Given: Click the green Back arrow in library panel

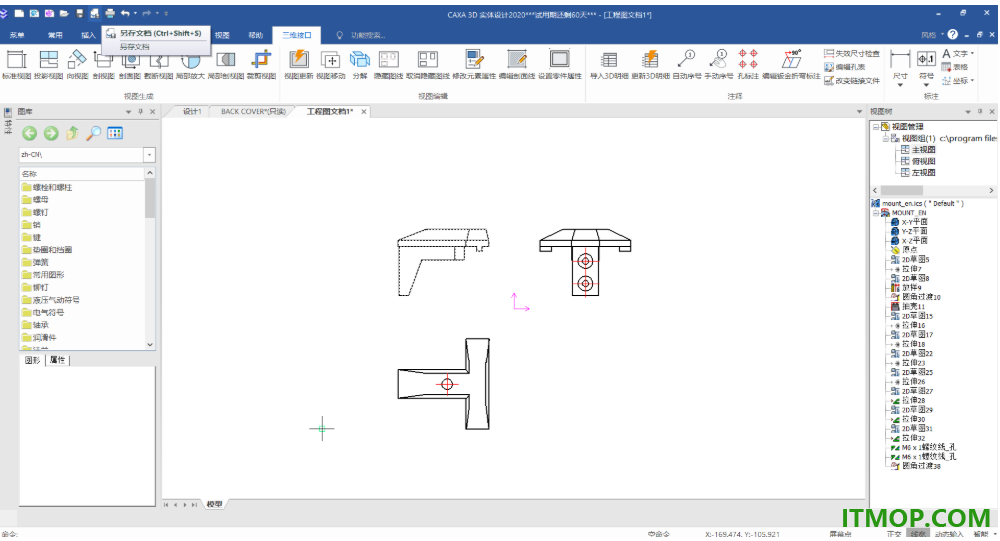Looking at the screenshot, I should point(29,133).
